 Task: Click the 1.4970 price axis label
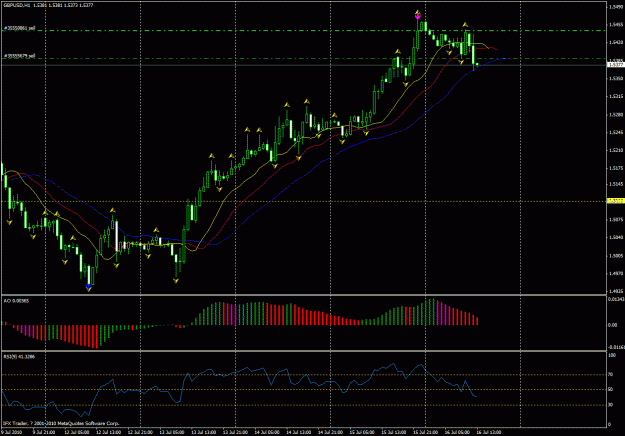(616, 273)
